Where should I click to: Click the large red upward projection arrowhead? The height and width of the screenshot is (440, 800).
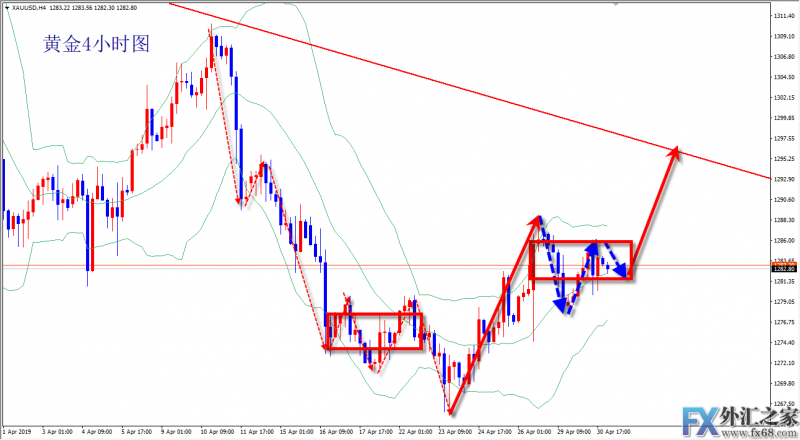tap(676, 150)
